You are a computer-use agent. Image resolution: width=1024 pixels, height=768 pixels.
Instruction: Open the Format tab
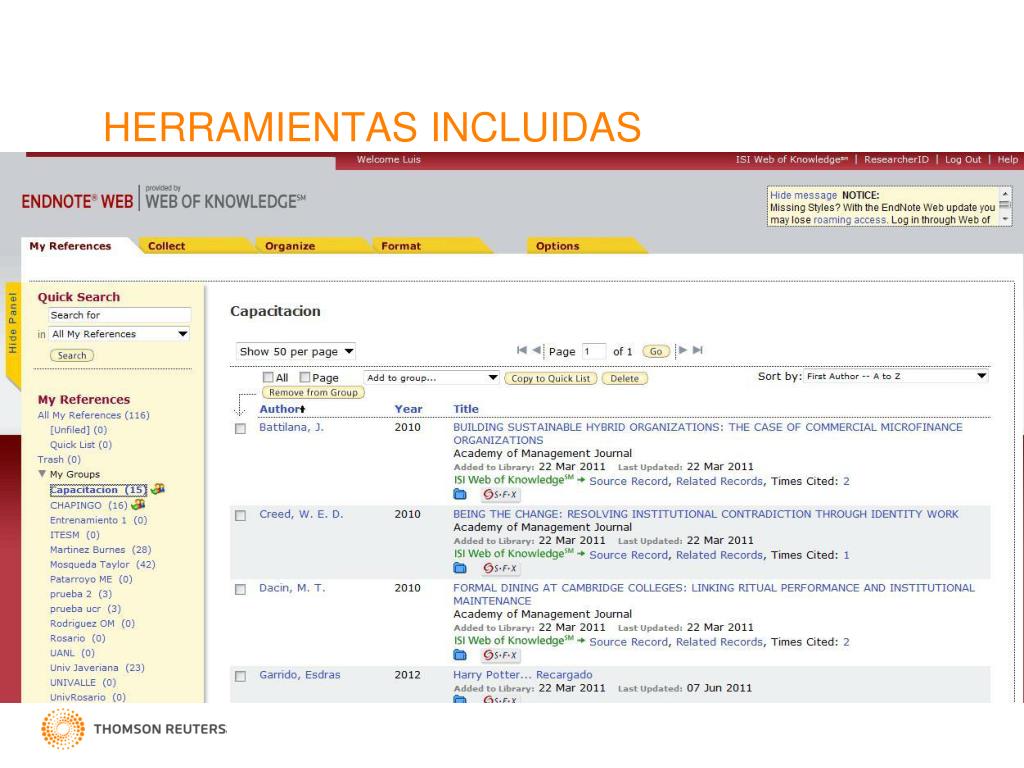point(401,246)
